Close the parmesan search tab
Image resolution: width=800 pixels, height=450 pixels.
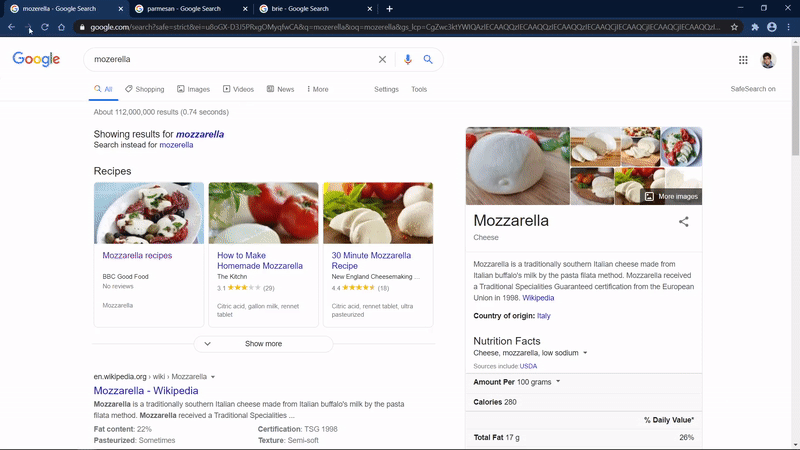[245, 9]
